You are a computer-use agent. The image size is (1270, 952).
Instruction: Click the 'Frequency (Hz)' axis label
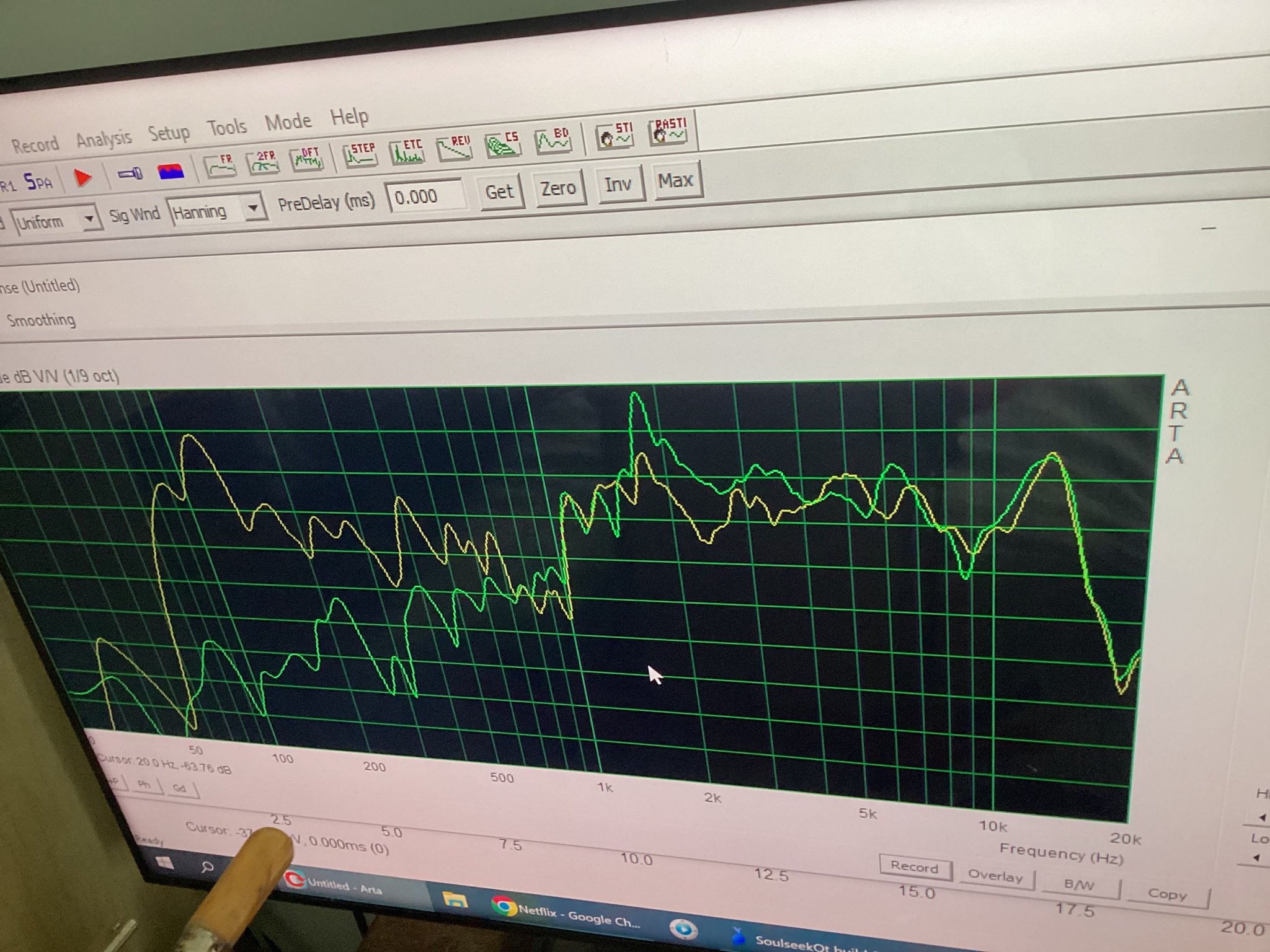pos(1062,853)
